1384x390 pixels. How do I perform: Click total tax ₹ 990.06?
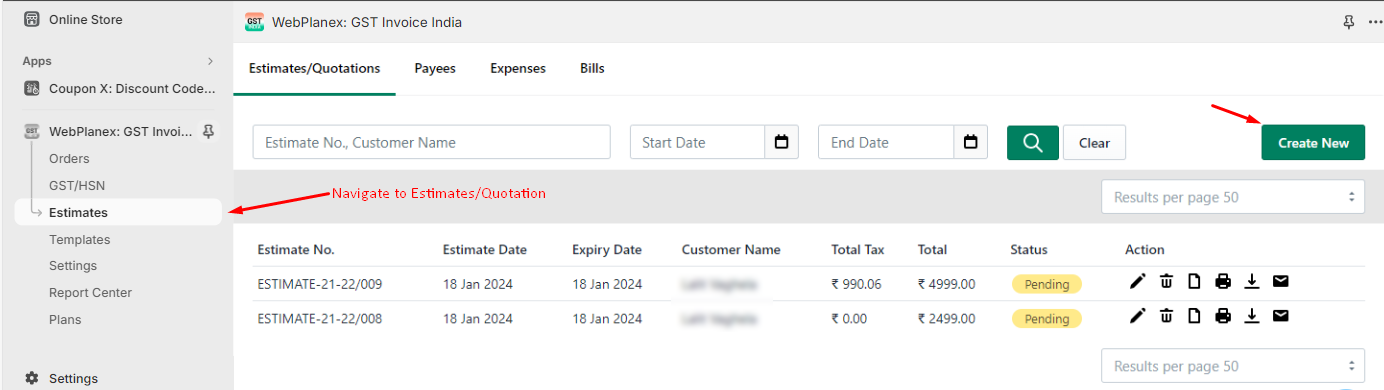(x=856, y=284)
